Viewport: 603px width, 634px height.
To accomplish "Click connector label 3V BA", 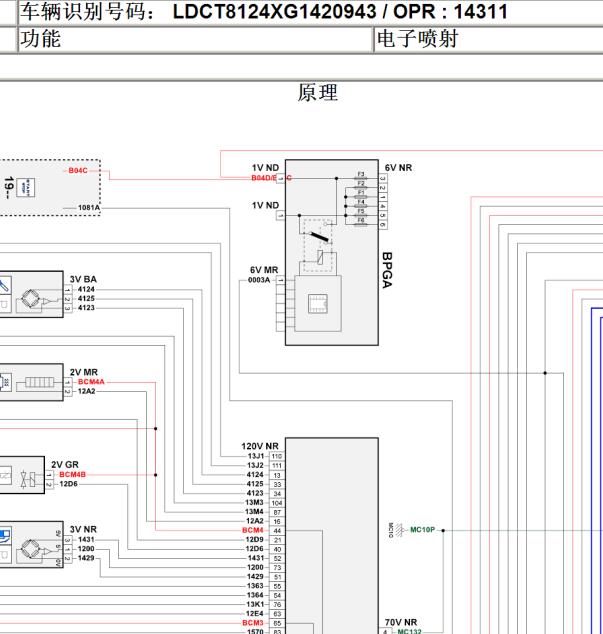I will [83, 279].
